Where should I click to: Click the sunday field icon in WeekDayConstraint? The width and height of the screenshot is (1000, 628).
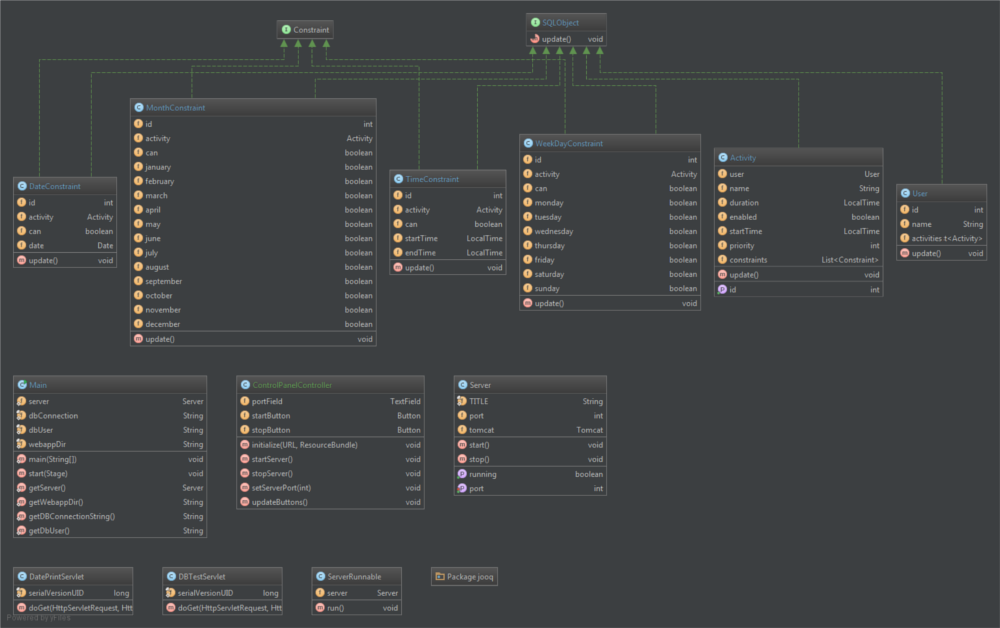(528, 289)
